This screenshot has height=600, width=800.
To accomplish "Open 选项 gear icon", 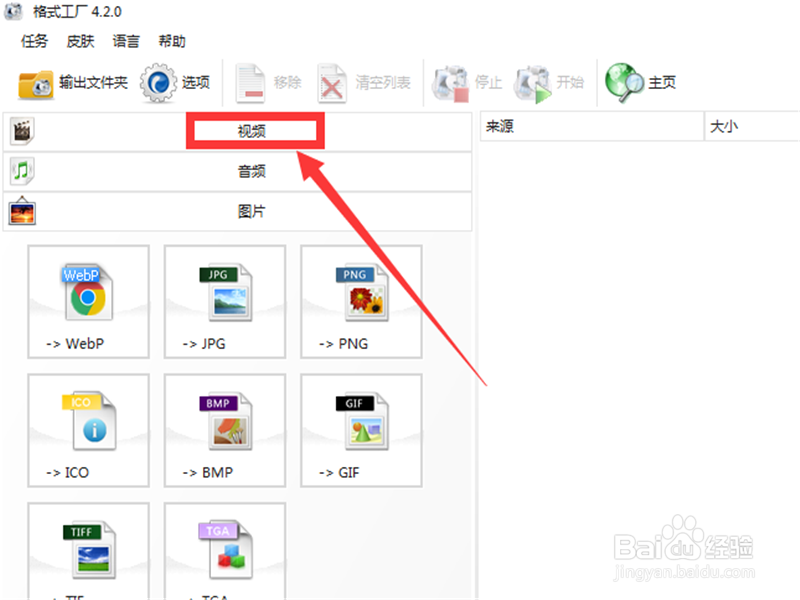I will 158,83.
